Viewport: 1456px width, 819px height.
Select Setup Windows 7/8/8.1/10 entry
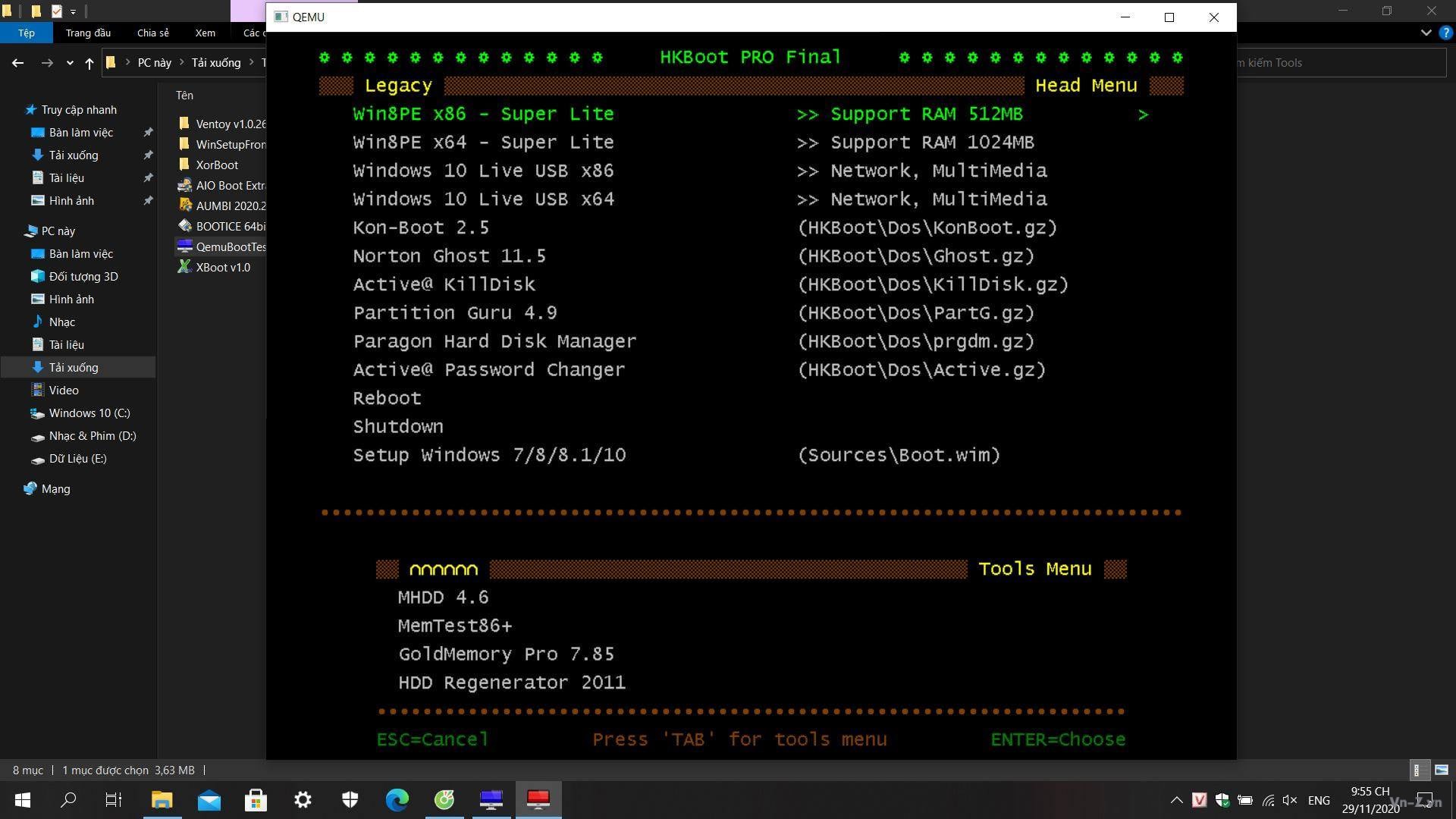489,455
